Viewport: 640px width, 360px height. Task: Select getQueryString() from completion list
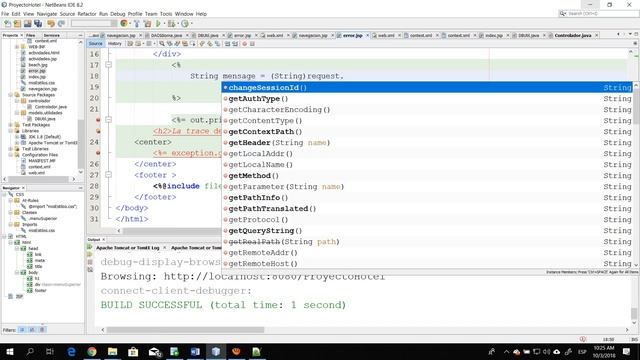tap(427, 231)
